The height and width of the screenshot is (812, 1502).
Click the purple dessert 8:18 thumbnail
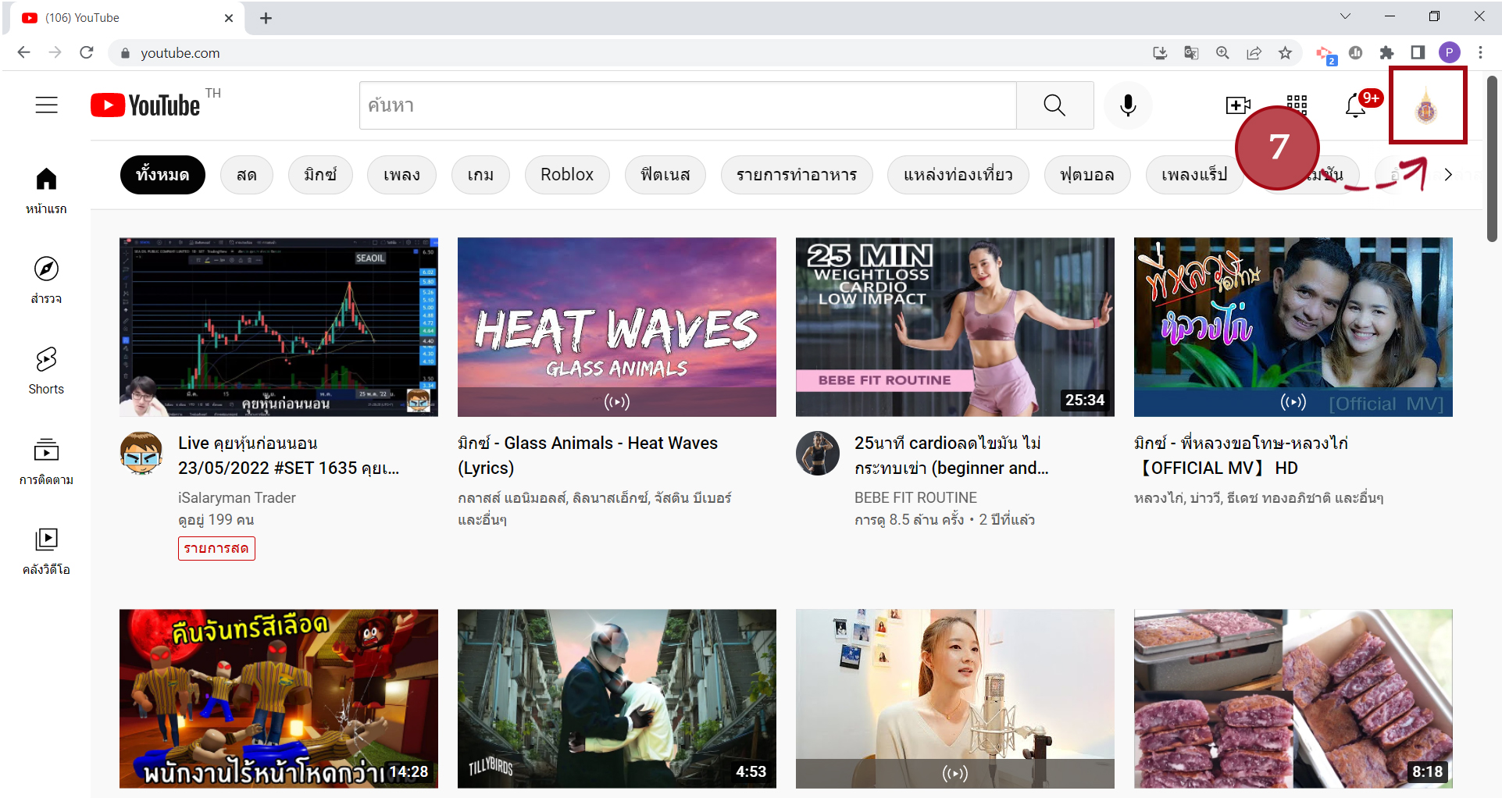1293,699
